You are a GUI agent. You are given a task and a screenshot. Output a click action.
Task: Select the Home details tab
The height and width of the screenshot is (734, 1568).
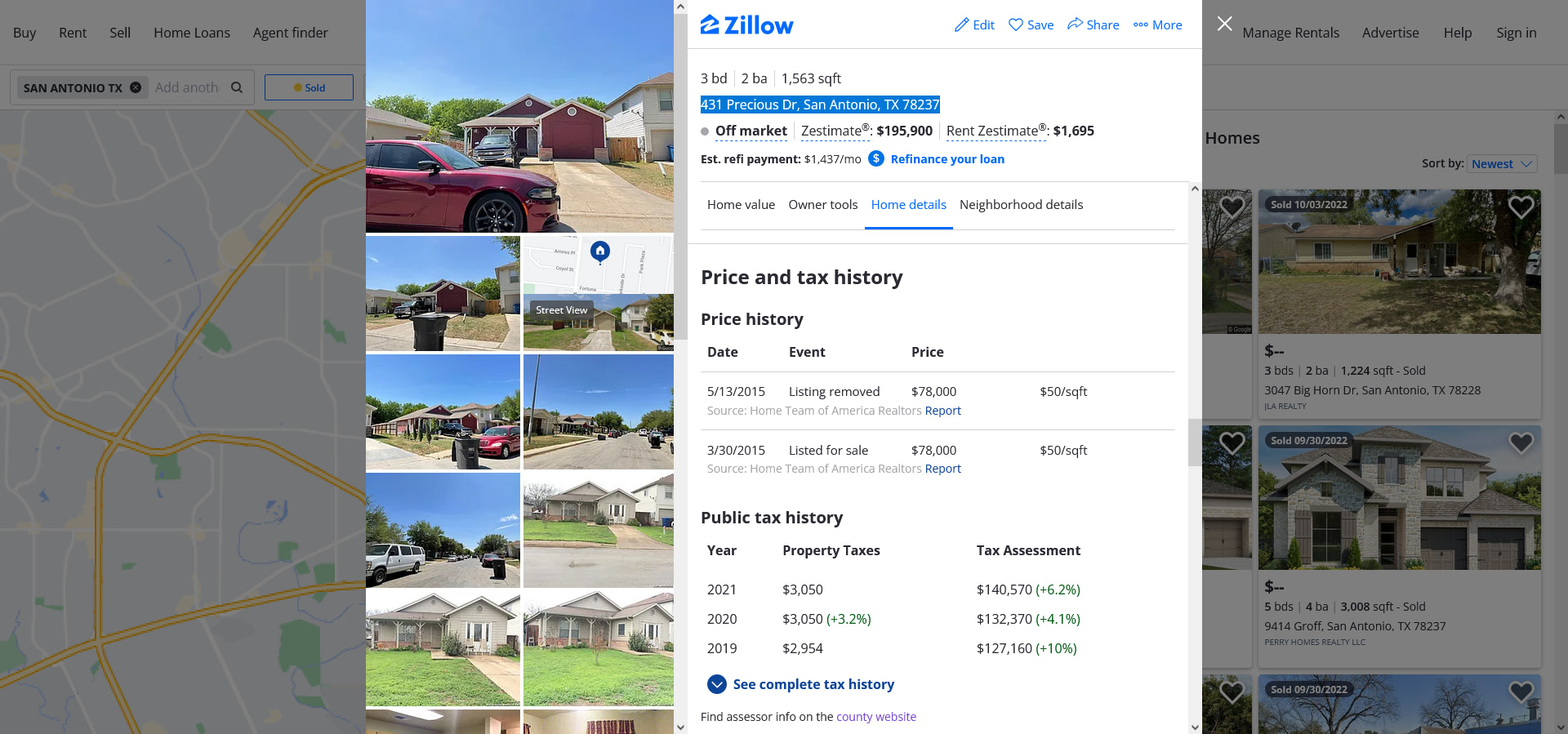pos(908,205)
